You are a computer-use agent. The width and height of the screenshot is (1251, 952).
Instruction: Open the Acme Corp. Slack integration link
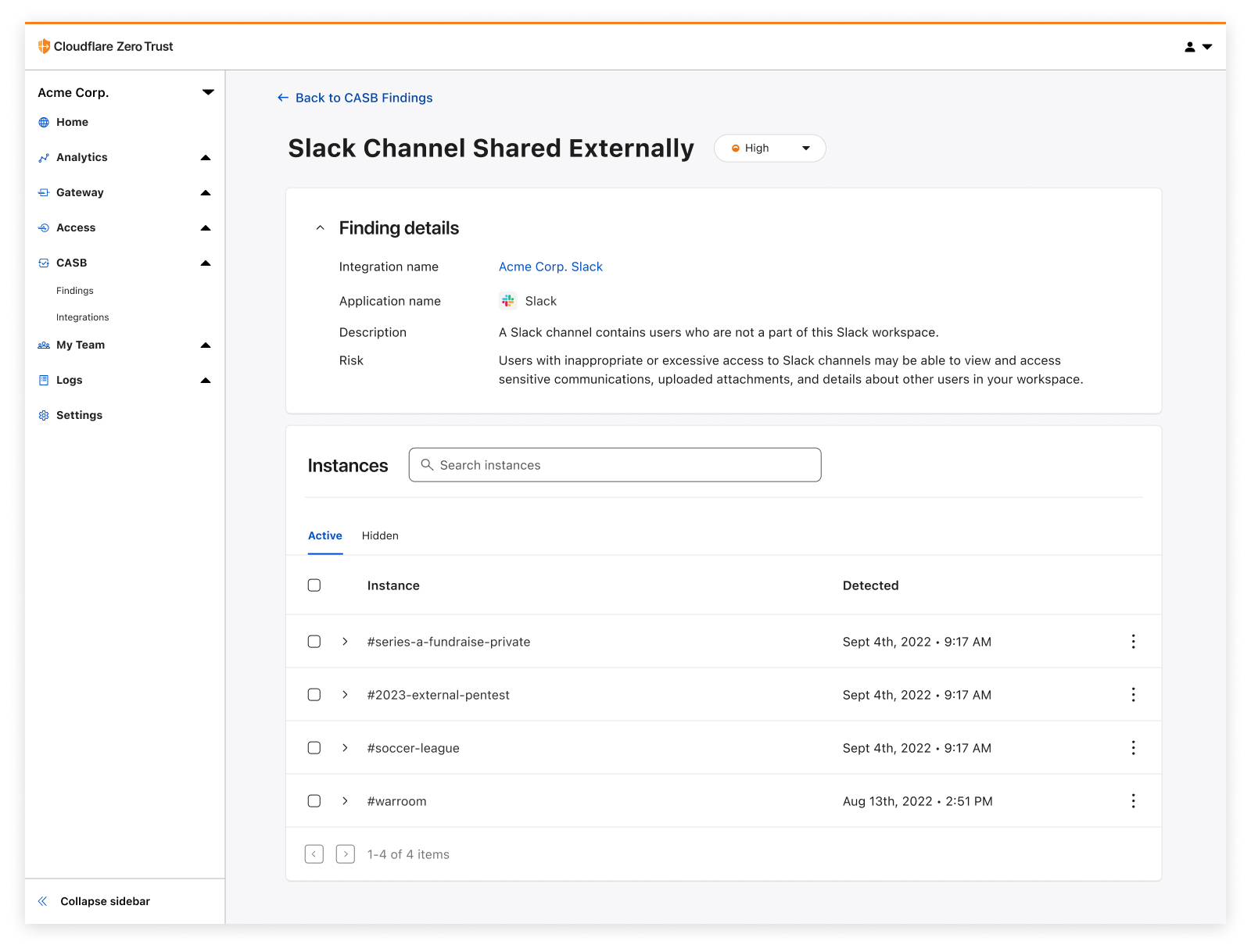click(550, 267)
